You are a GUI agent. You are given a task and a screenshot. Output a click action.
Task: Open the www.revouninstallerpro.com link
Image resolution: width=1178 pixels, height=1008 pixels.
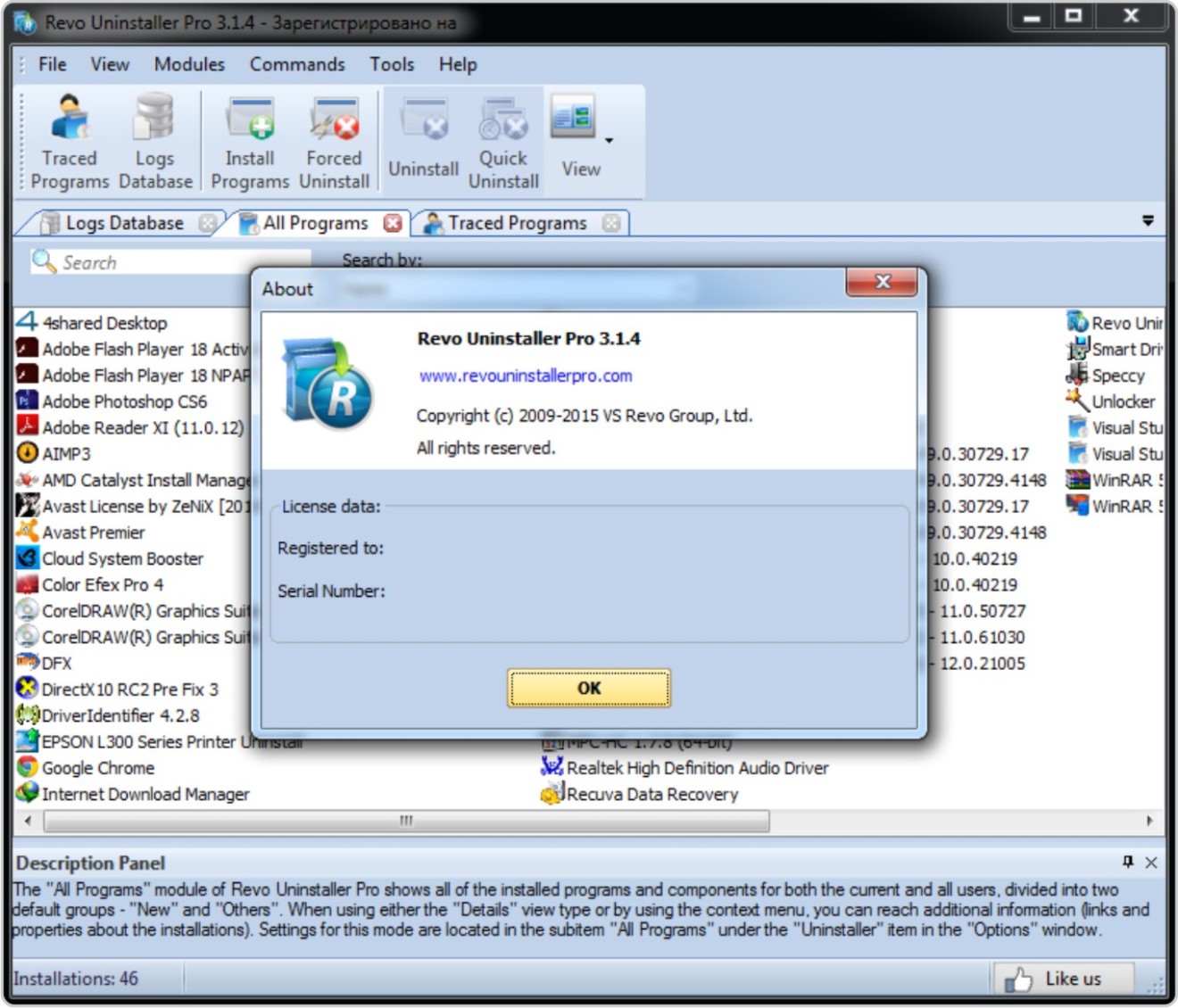pos(526,376)
